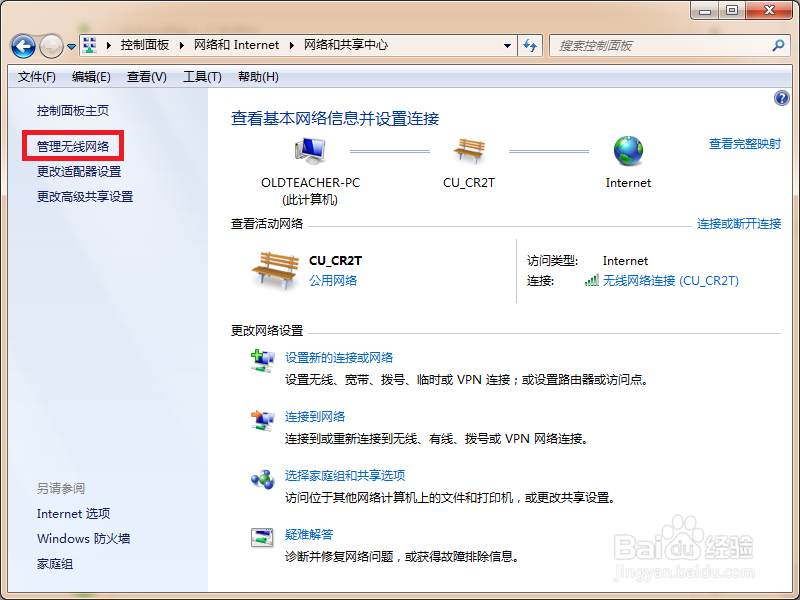Open the 查看 menu
This screenshot has width=800, height=600.
[x=143, y=76]
